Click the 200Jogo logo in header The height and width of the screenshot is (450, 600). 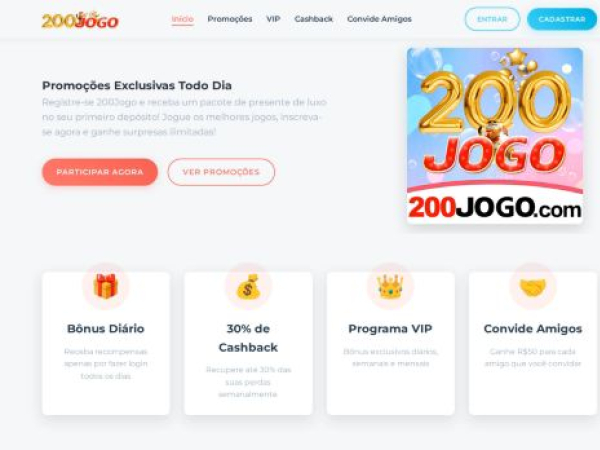coord(80,20)
